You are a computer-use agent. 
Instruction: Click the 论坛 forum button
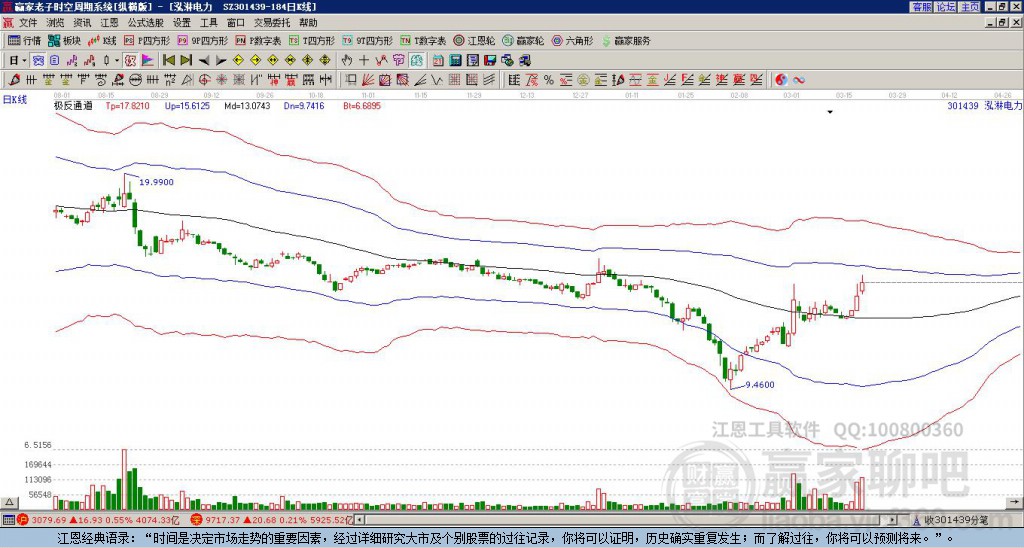click(x=945, y=7)
